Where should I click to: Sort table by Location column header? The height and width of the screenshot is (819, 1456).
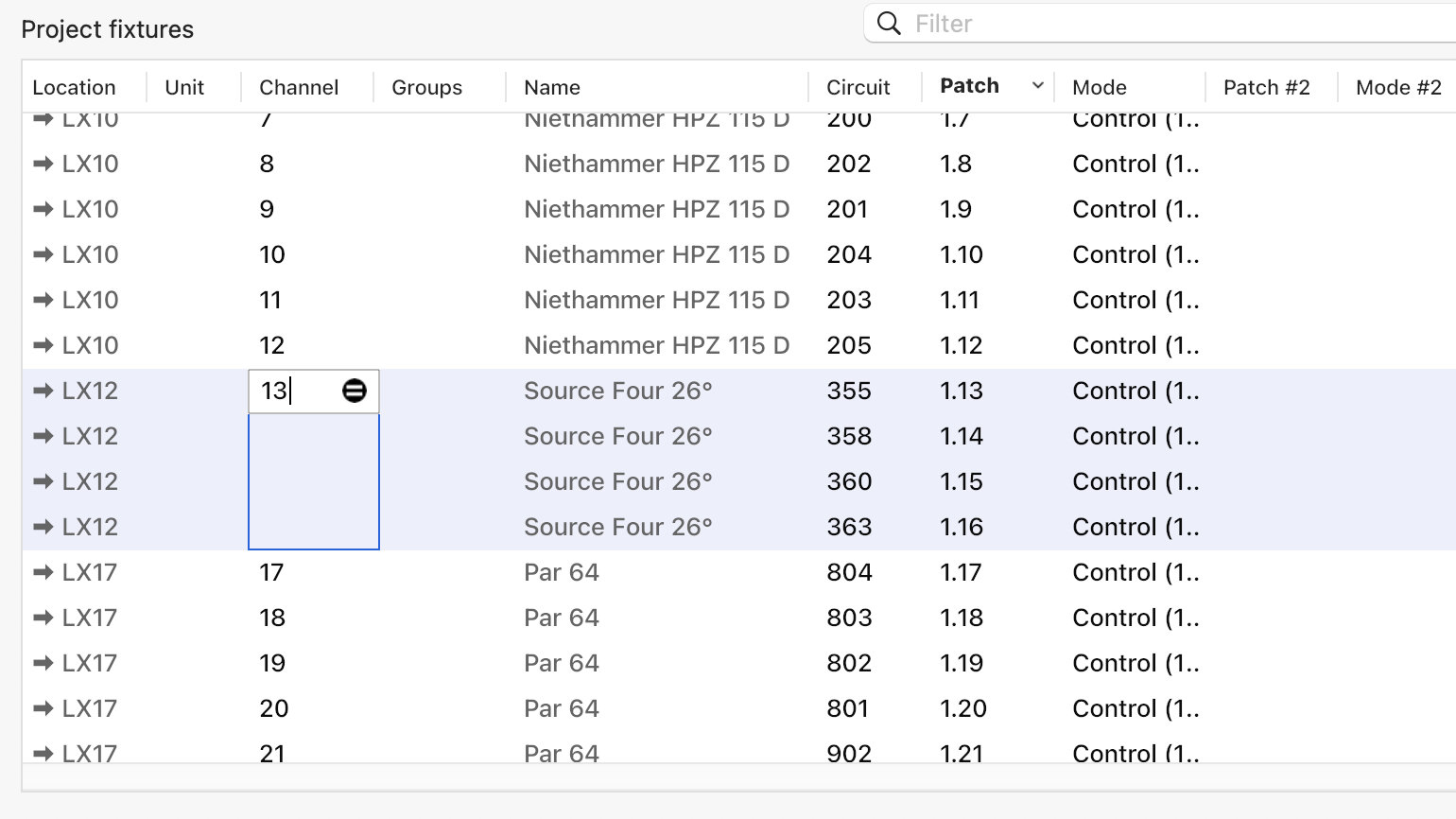pyautogui.click(x=74, y=87)
